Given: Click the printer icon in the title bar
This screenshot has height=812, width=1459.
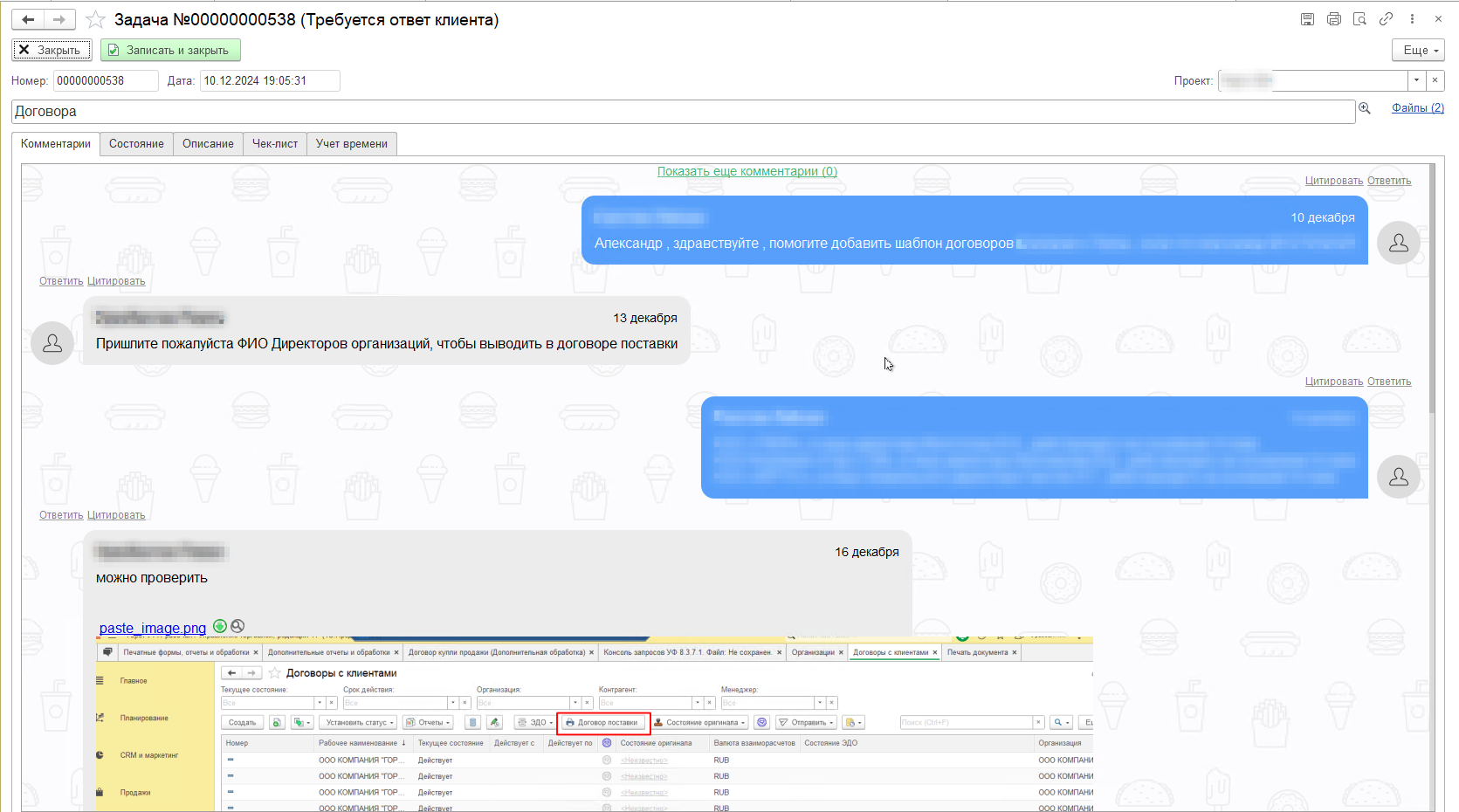Looking at the screenshot, I should click(x=1333, y=19).
